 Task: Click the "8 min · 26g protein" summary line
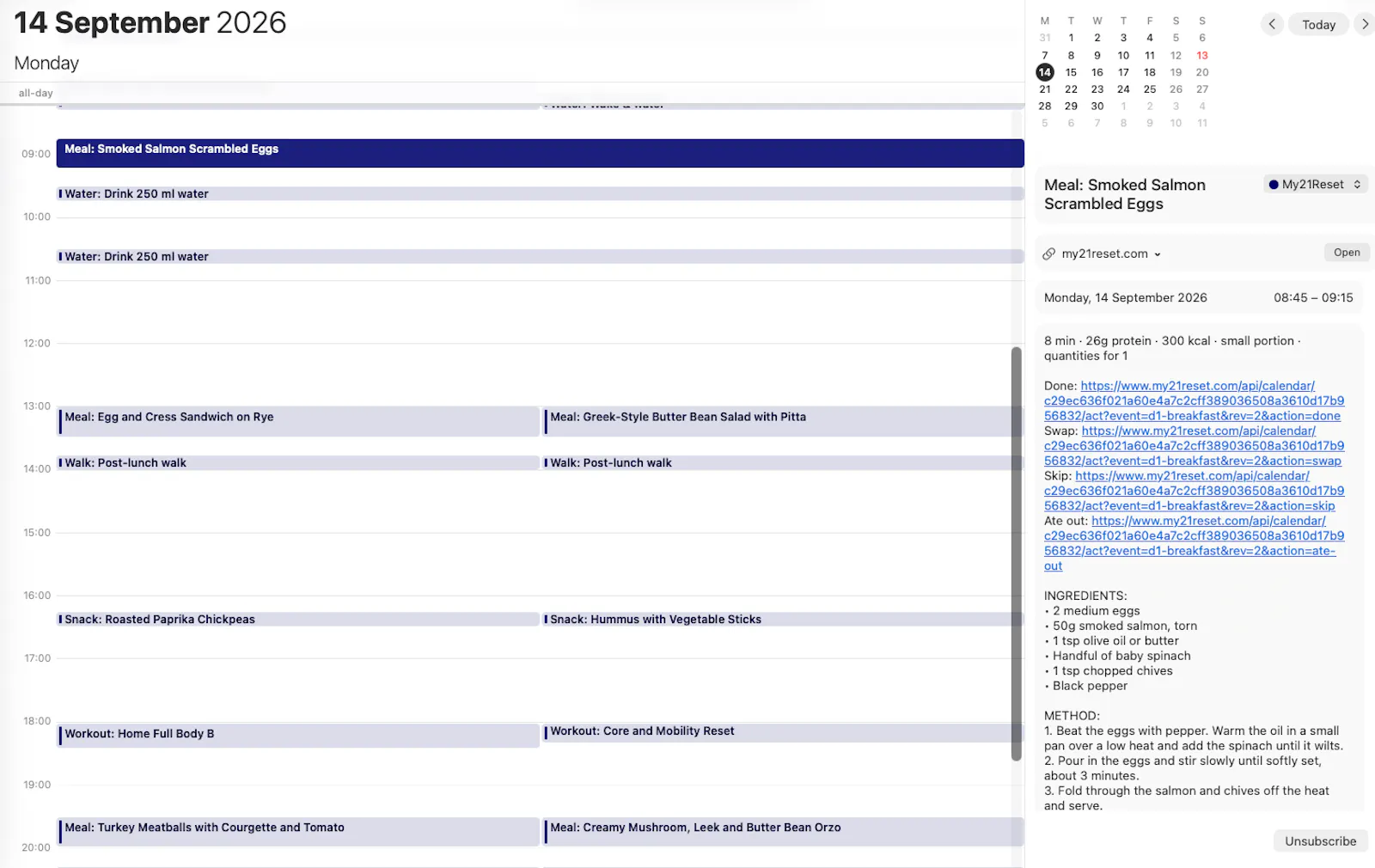click(1172, 348)
